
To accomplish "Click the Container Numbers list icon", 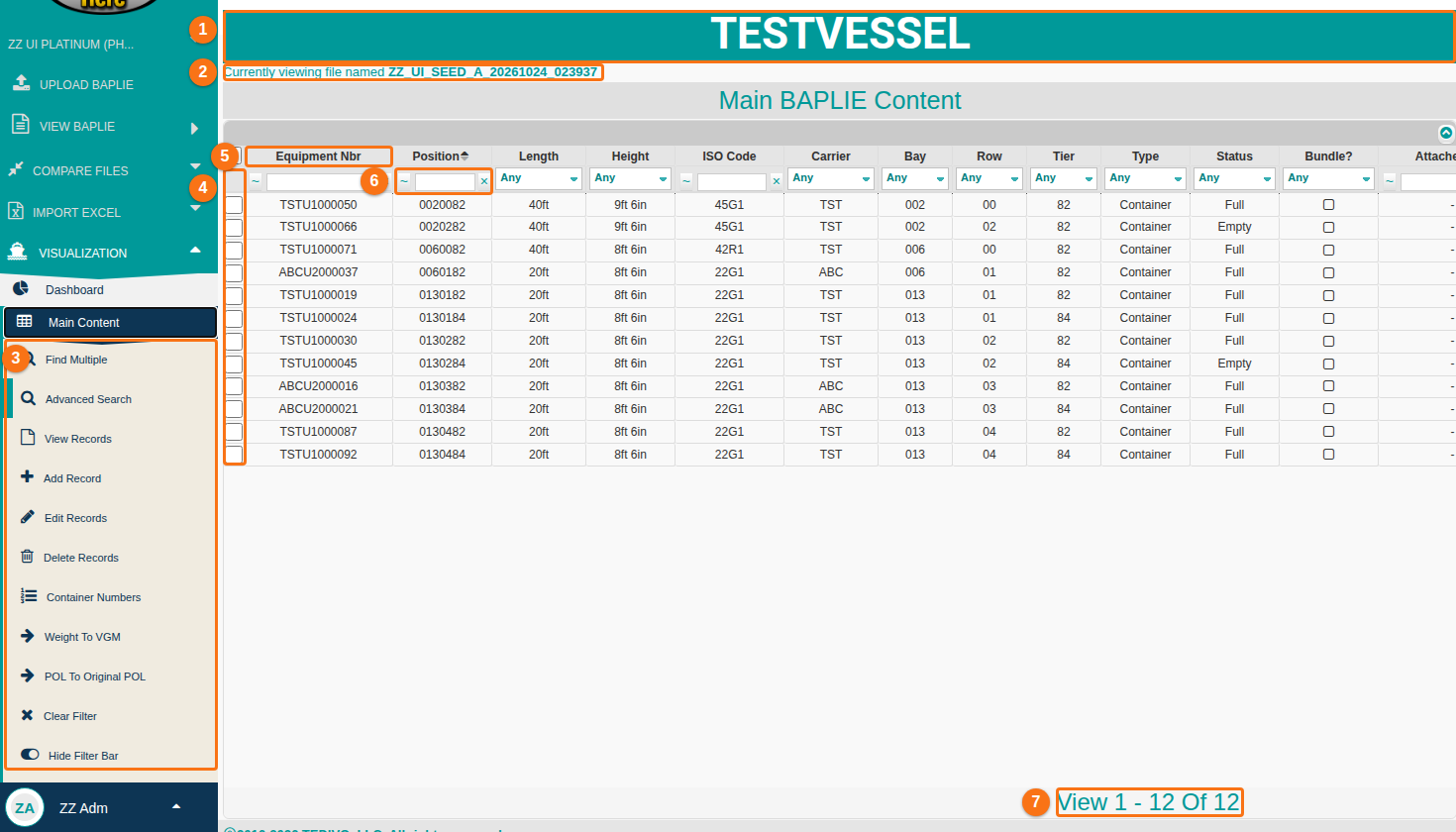I will click(29, 596).
